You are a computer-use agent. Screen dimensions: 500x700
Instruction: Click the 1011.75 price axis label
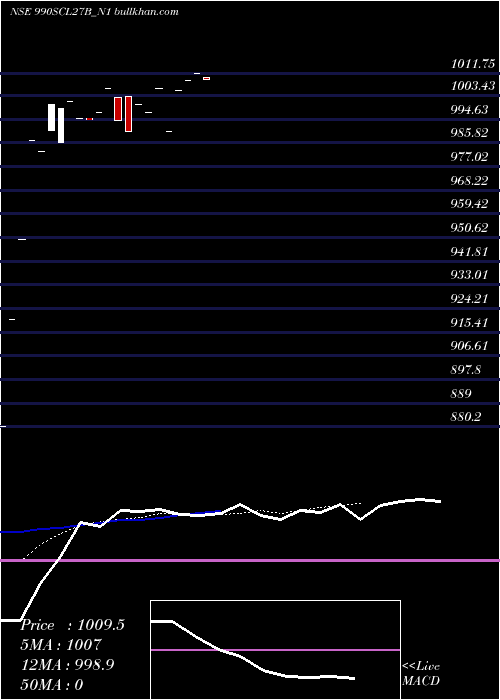pyautogui.click(x=473, y=64)
